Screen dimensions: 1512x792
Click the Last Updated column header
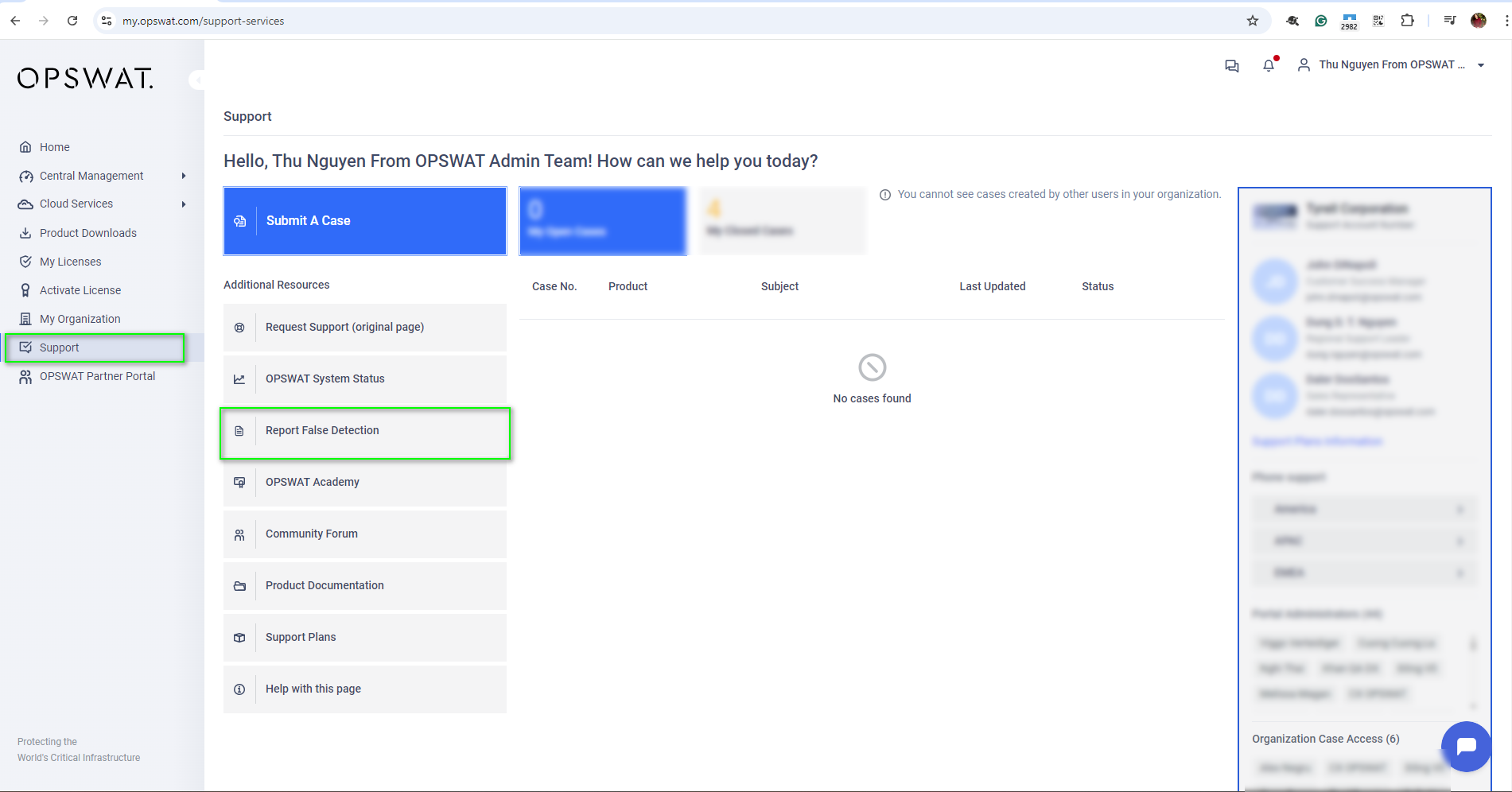point(992,286)
